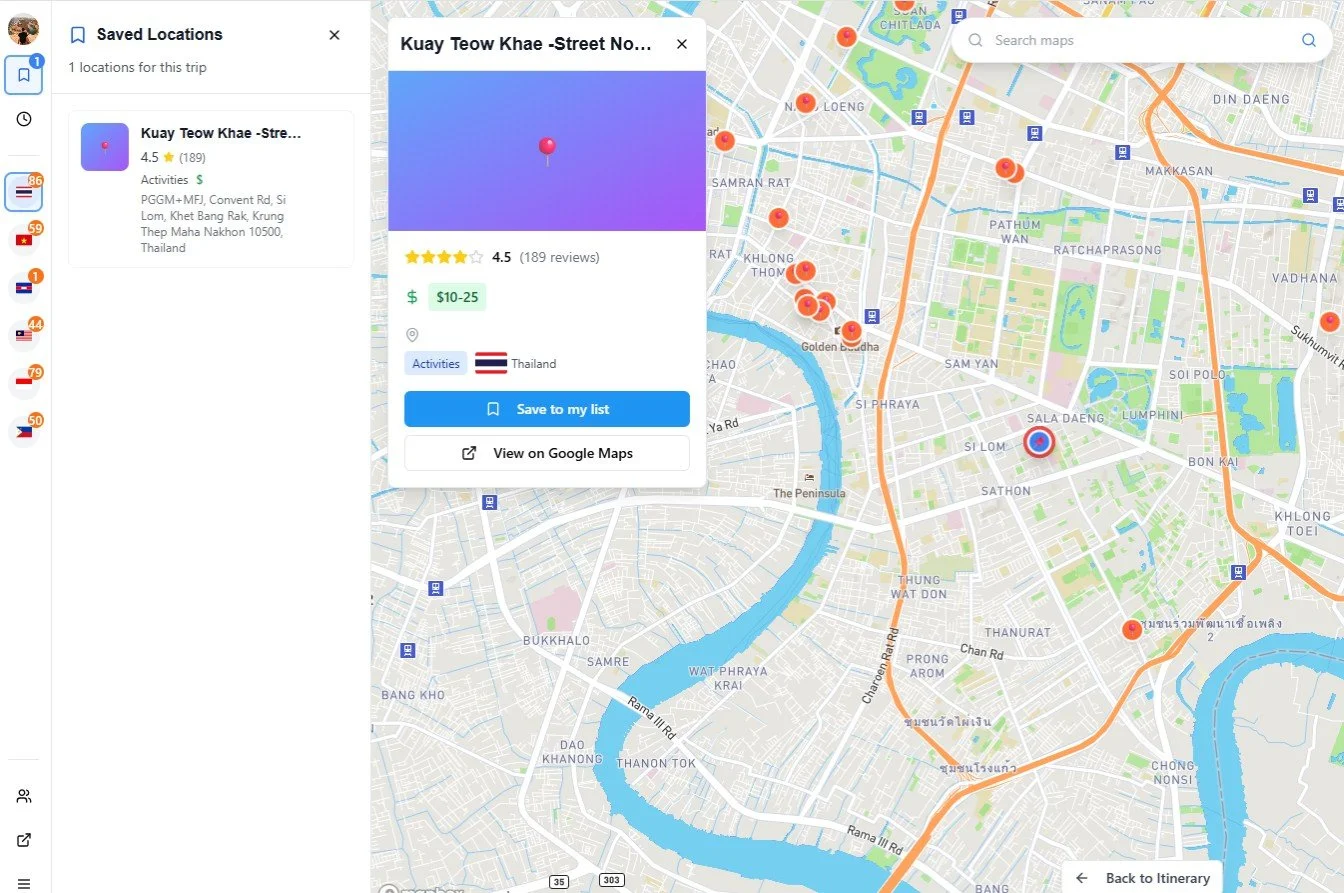Open the user profile avatar
This screenshot has width=1344, height=893.
tap(23, 30)
